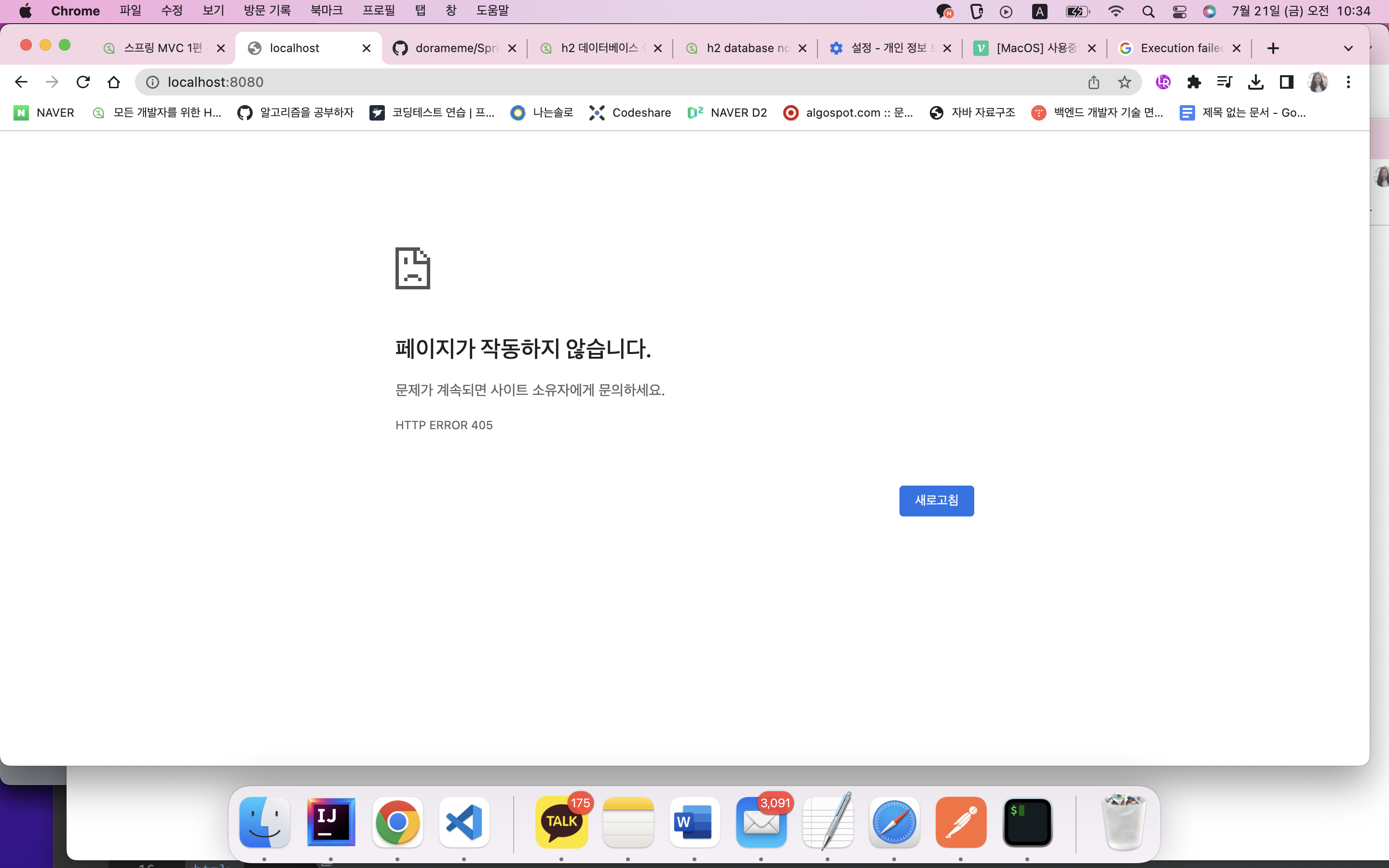The height and width of the screenshot is (868, 1389).
Task: Open Finder from the Dock
Action: (264, 822)
